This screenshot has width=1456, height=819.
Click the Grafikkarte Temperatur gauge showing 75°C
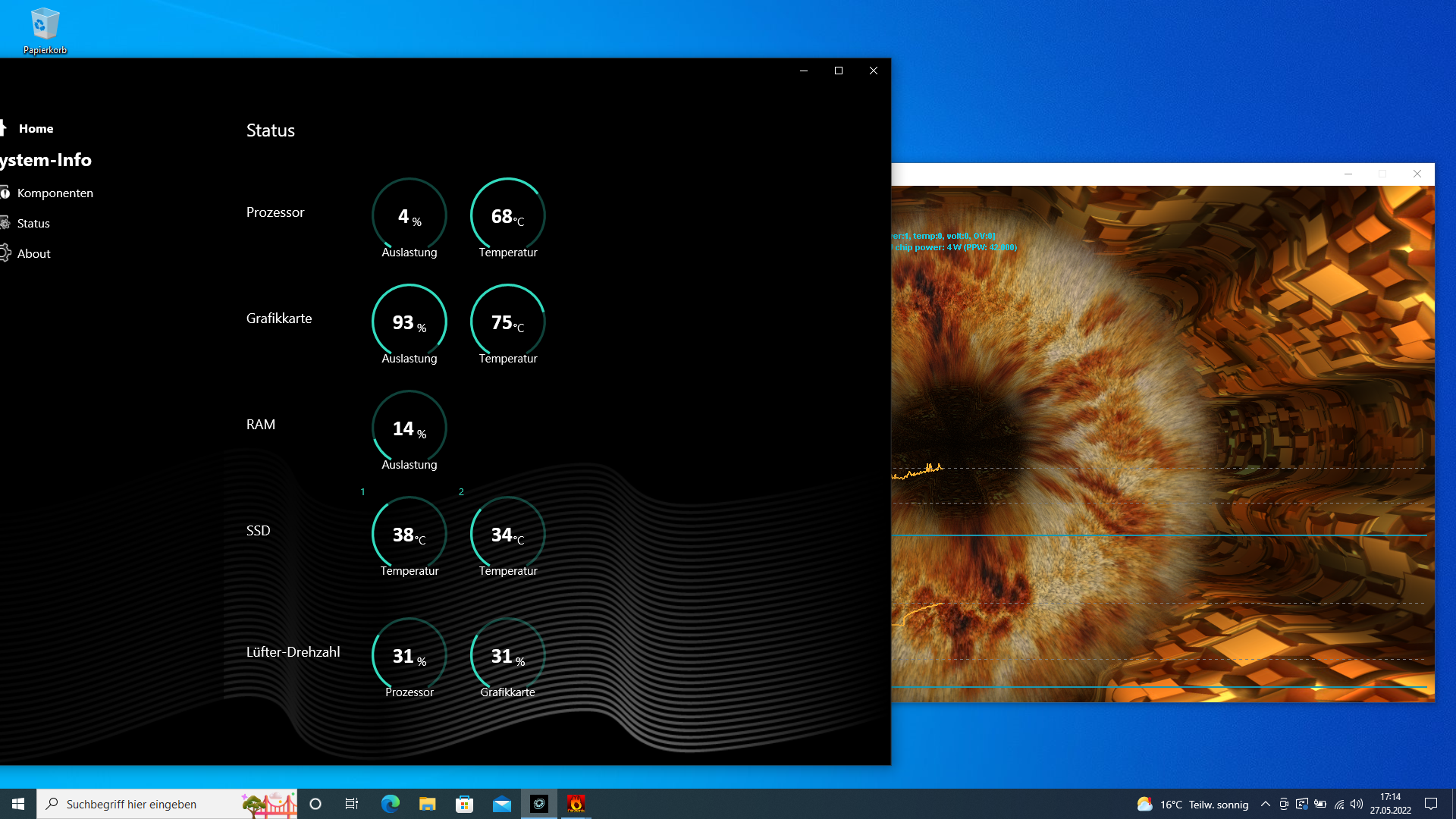tap(507, 322)
